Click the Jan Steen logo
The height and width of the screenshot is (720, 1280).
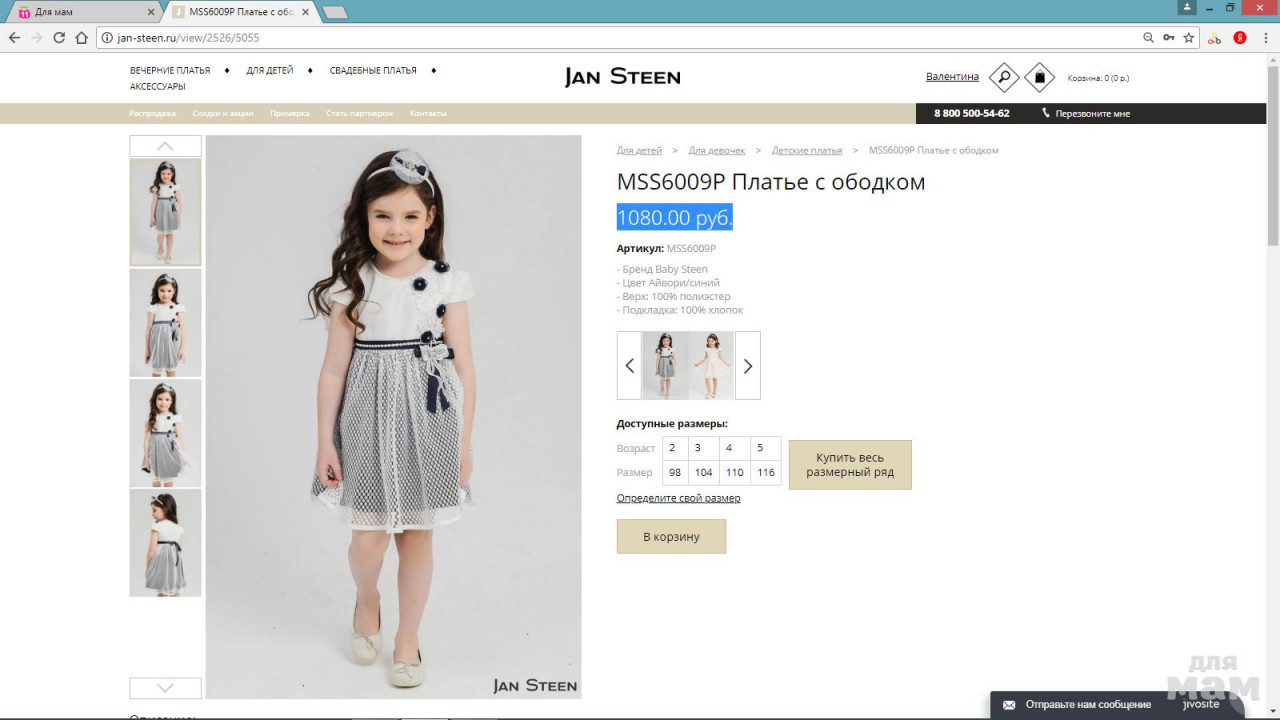click(622, 77)
